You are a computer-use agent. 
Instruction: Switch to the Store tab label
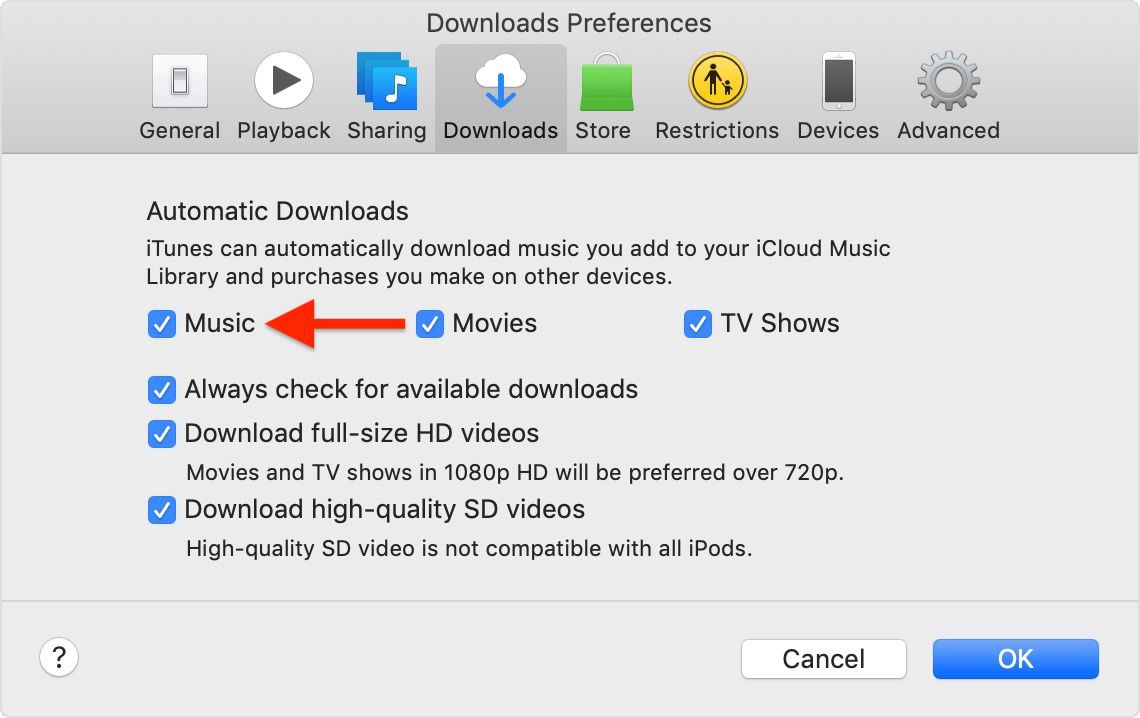(603, 131)
